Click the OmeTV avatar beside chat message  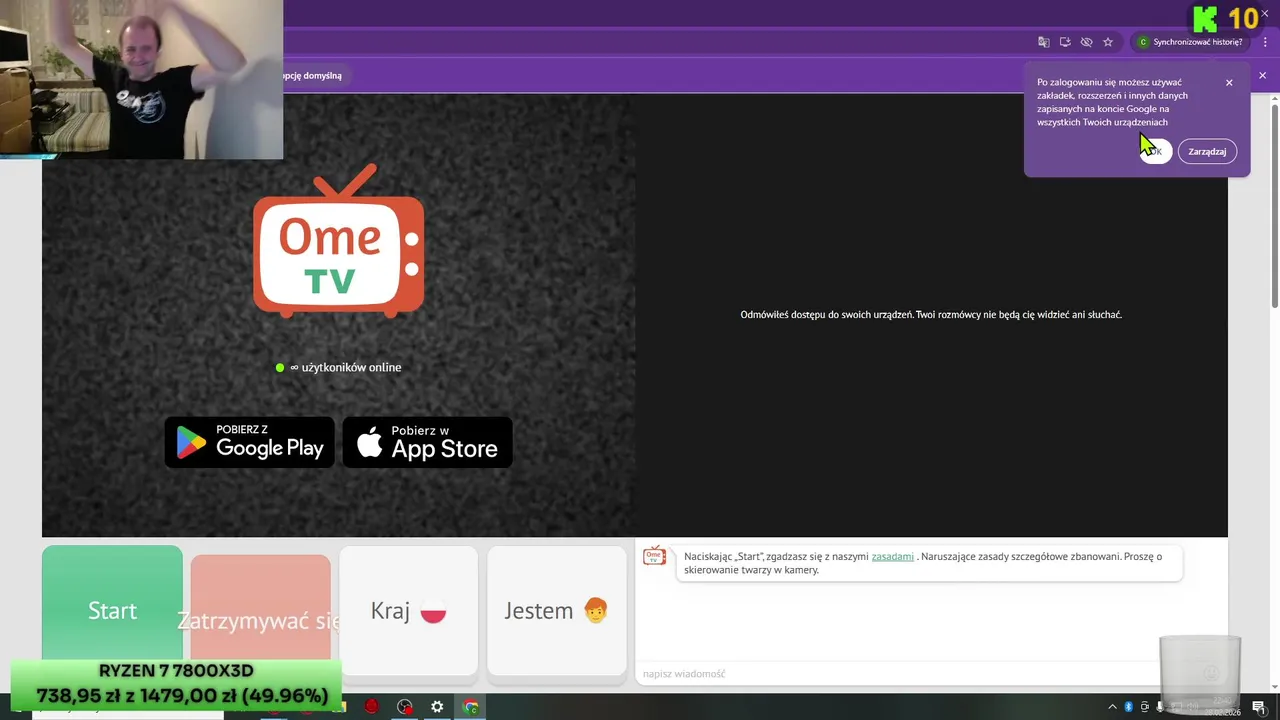[x=654, y=556]
